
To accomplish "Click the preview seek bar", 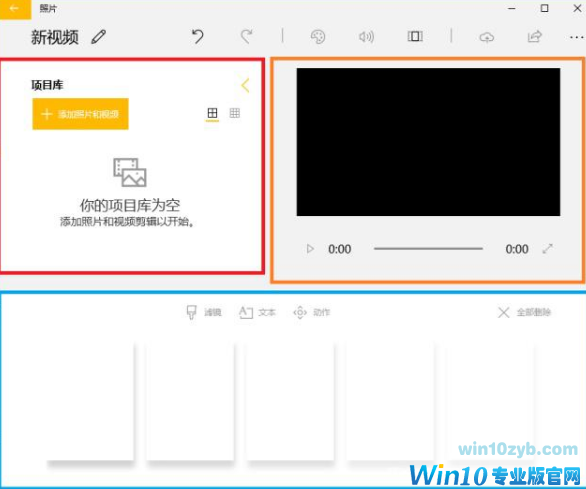I will click(x=428, y=248).
